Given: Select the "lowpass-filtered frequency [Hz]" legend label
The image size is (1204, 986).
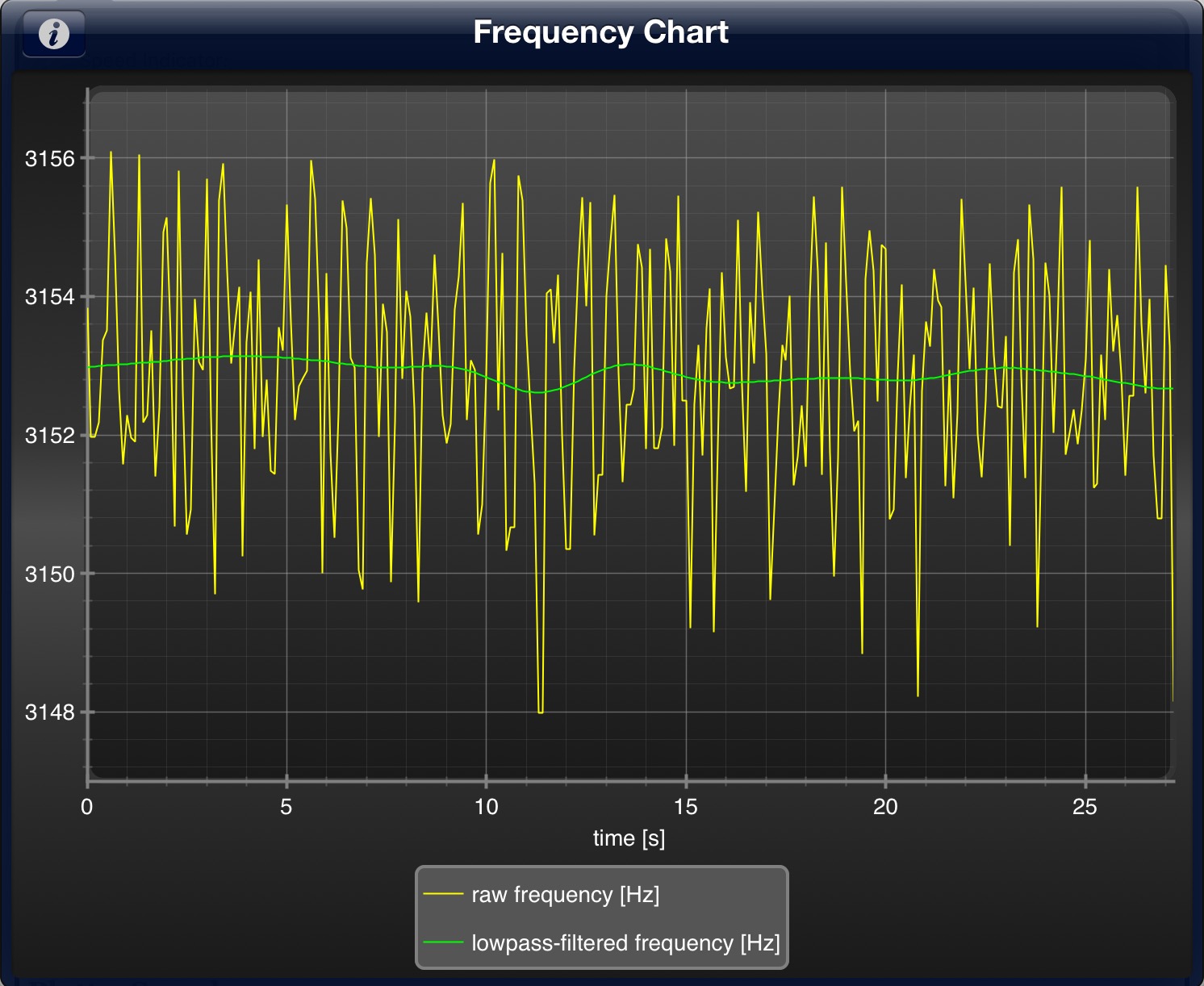Looking at the screenshot, I should (x=625, y=943).
